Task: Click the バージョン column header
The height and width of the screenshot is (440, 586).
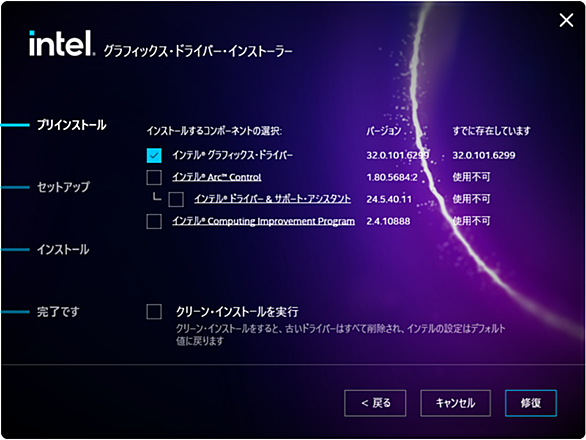Action: (384, 131)
